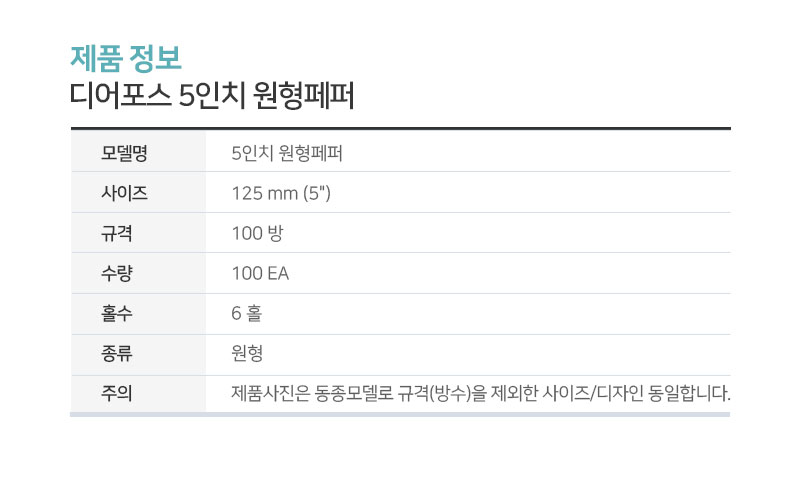The height and width of the screenshot is (484, 800).
Task: Click the 규격 row label
Action: pos(116,233)
